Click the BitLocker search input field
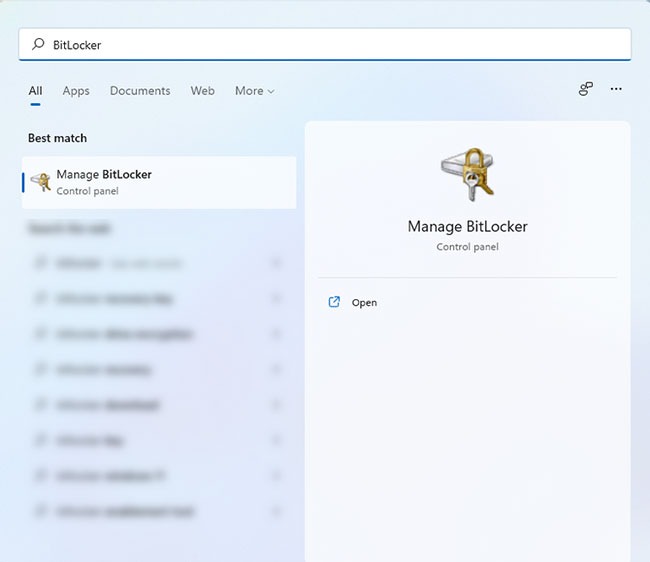The width and height of the screenshot is (650, 562). [x=325, y=44]
